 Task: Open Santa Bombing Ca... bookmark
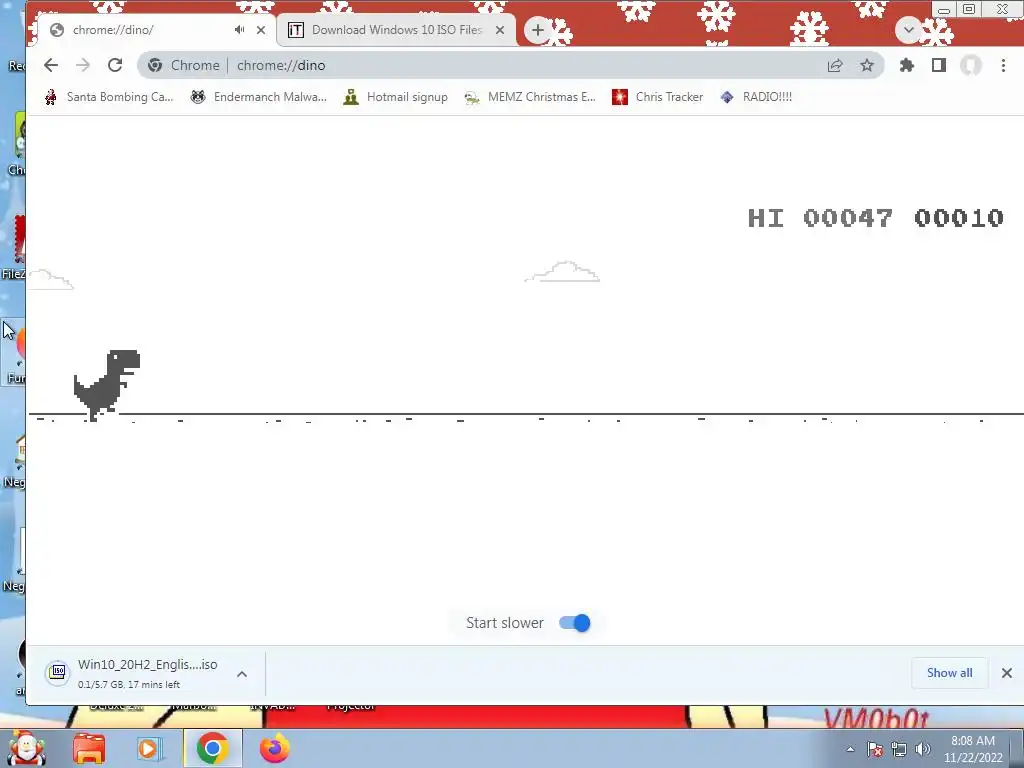(108, 97)
